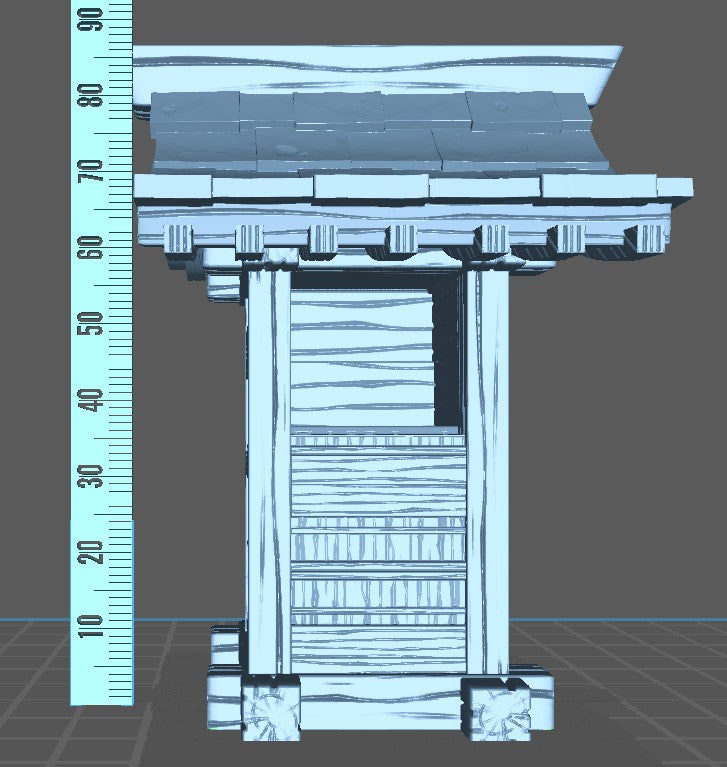Click the 70 mark on the ruler
The image size is (727, 767).
tap(96, 171)
